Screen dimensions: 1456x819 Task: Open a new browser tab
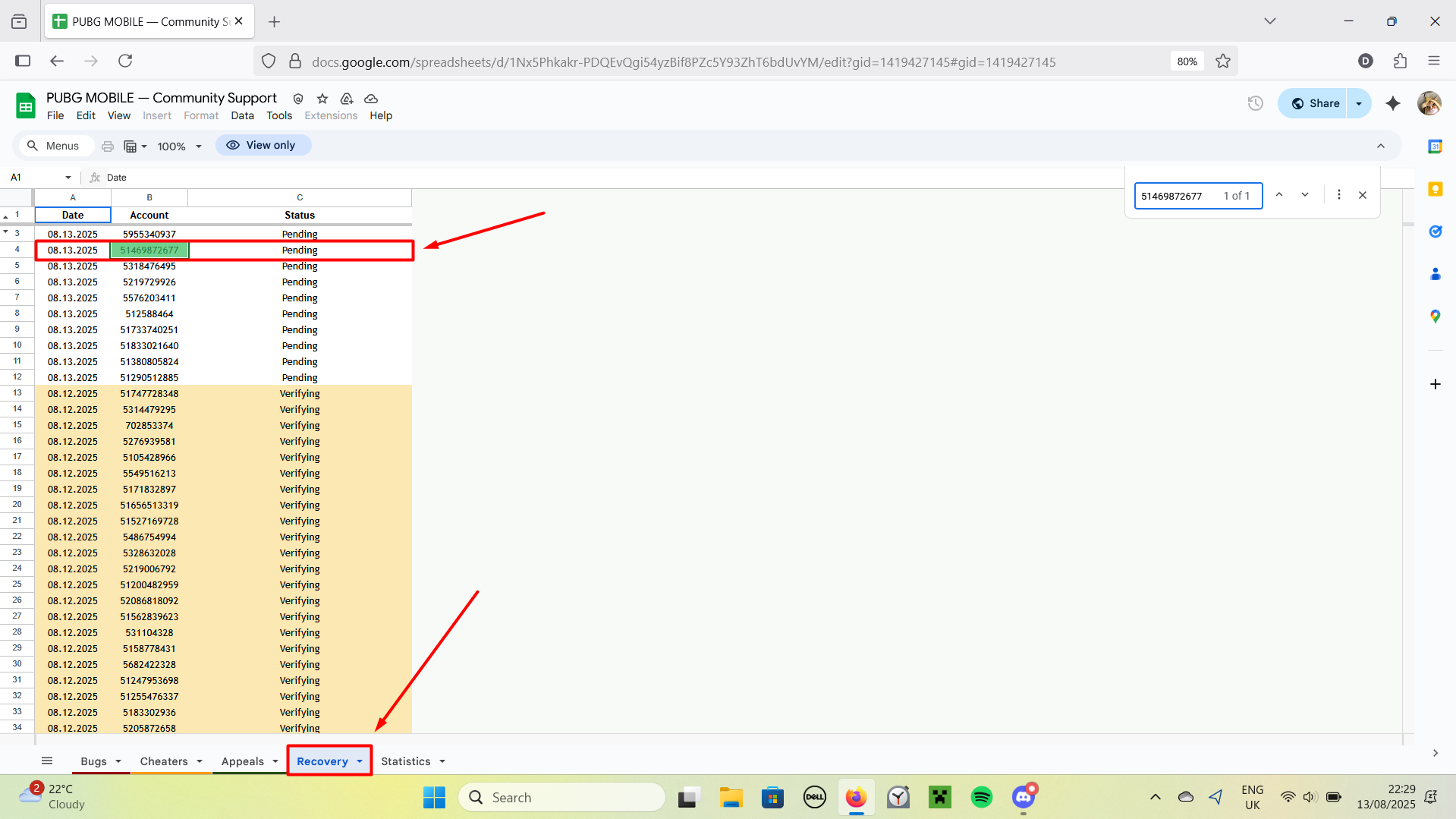pyautogui.click(x=275, y=22)
